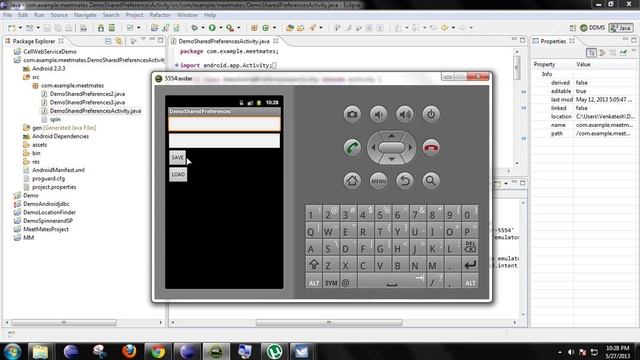
Task: Open the Properties view menu dropdown
Action: pos(633,51)
